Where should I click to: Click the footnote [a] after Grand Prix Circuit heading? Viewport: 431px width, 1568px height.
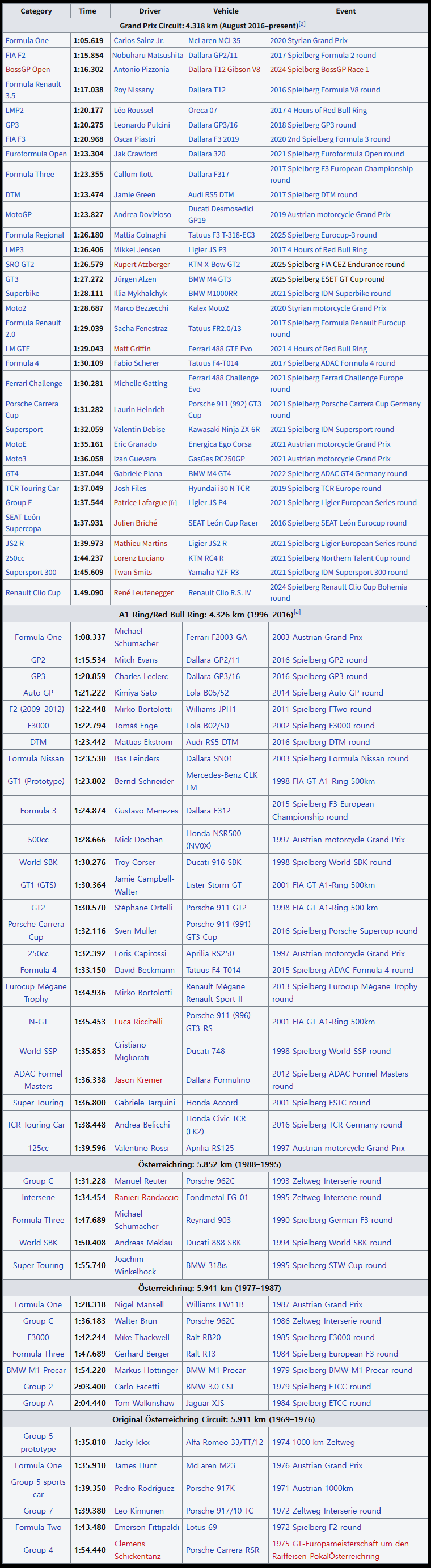(302, 24)
